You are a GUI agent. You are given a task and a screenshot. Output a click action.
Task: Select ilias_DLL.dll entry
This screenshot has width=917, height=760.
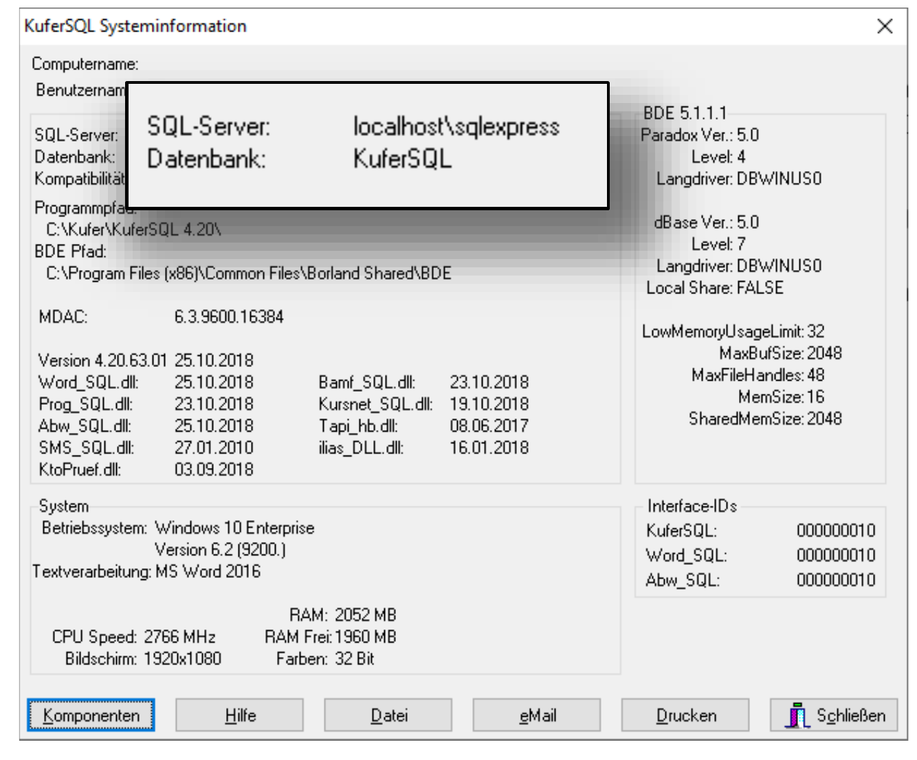[361, 448]
